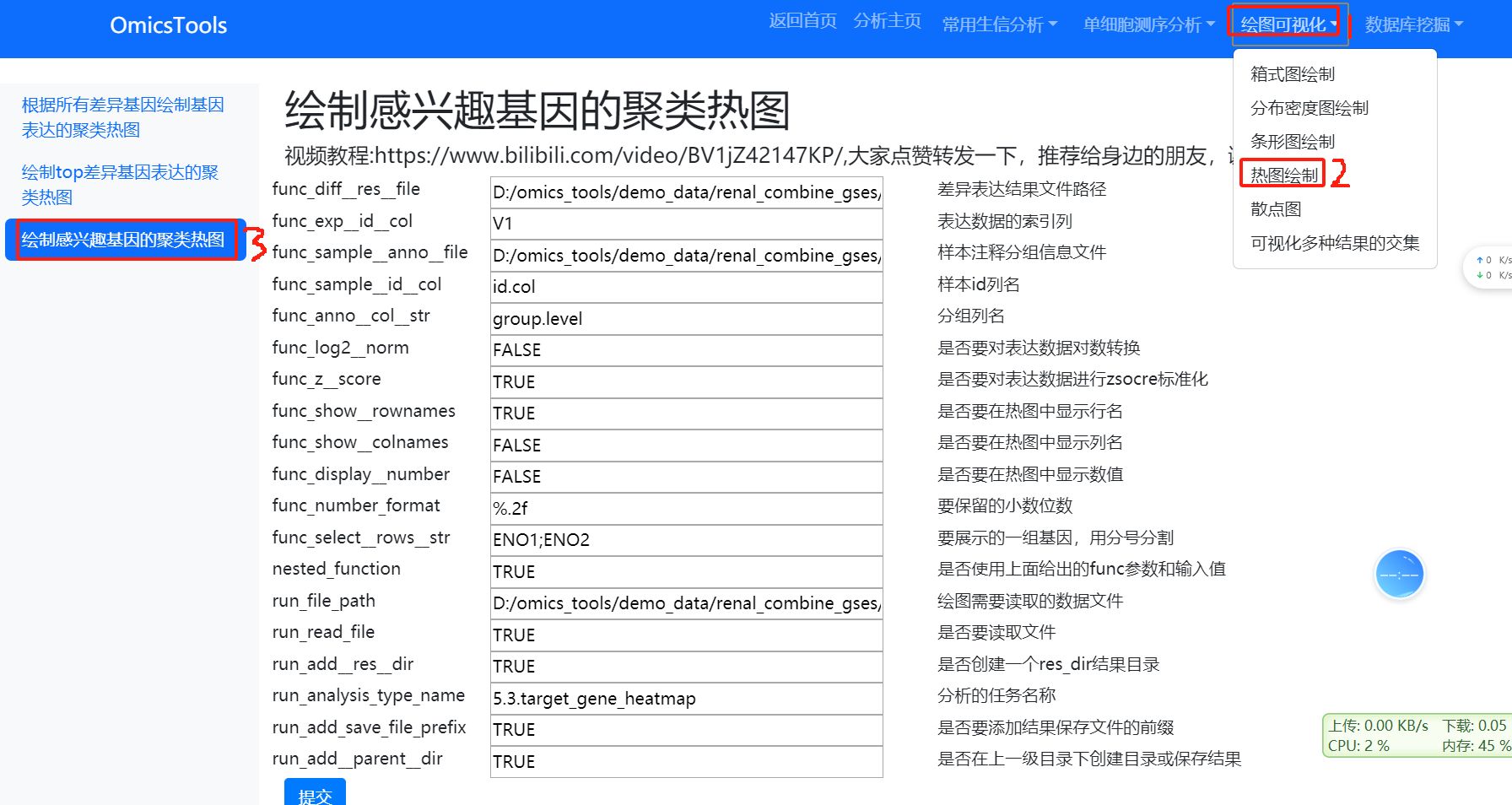
Task: Click the blue floating round assistant icon
Action: click(x=1400, y=575)
